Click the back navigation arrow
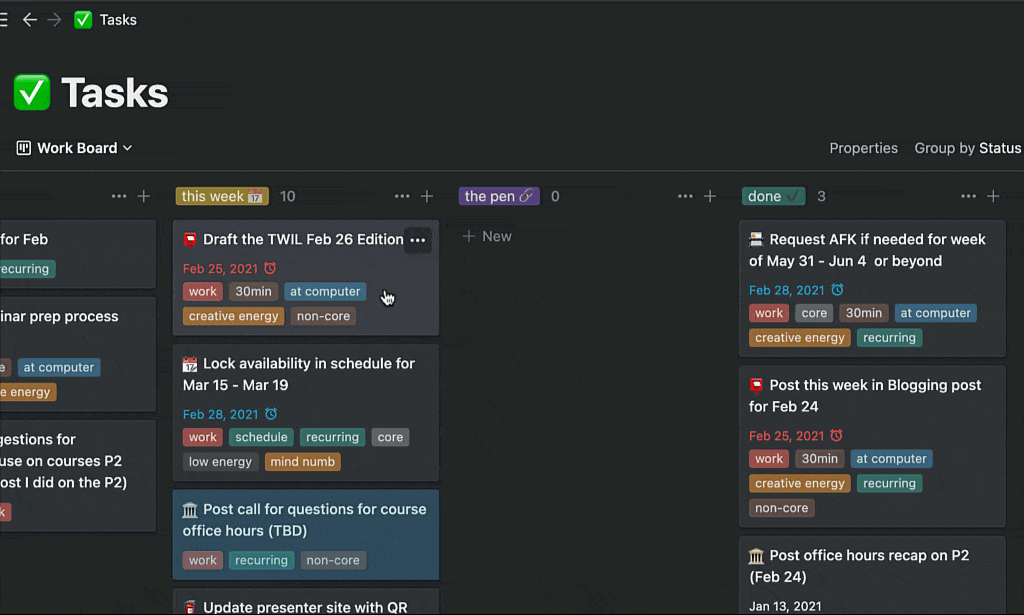Viewport: 1024px width, 615px height. pos(29,19)
